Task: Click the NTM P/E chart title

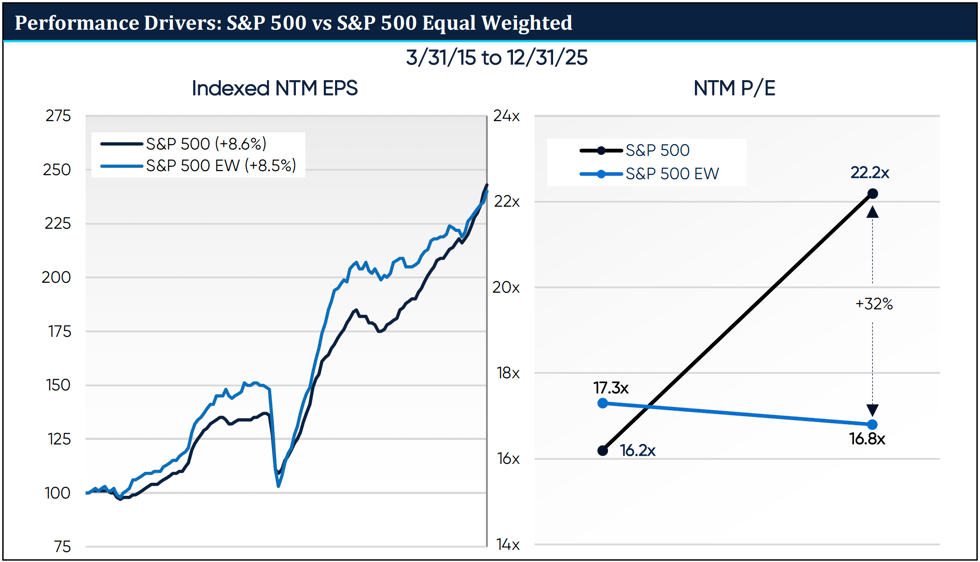Action: point(735,88)
